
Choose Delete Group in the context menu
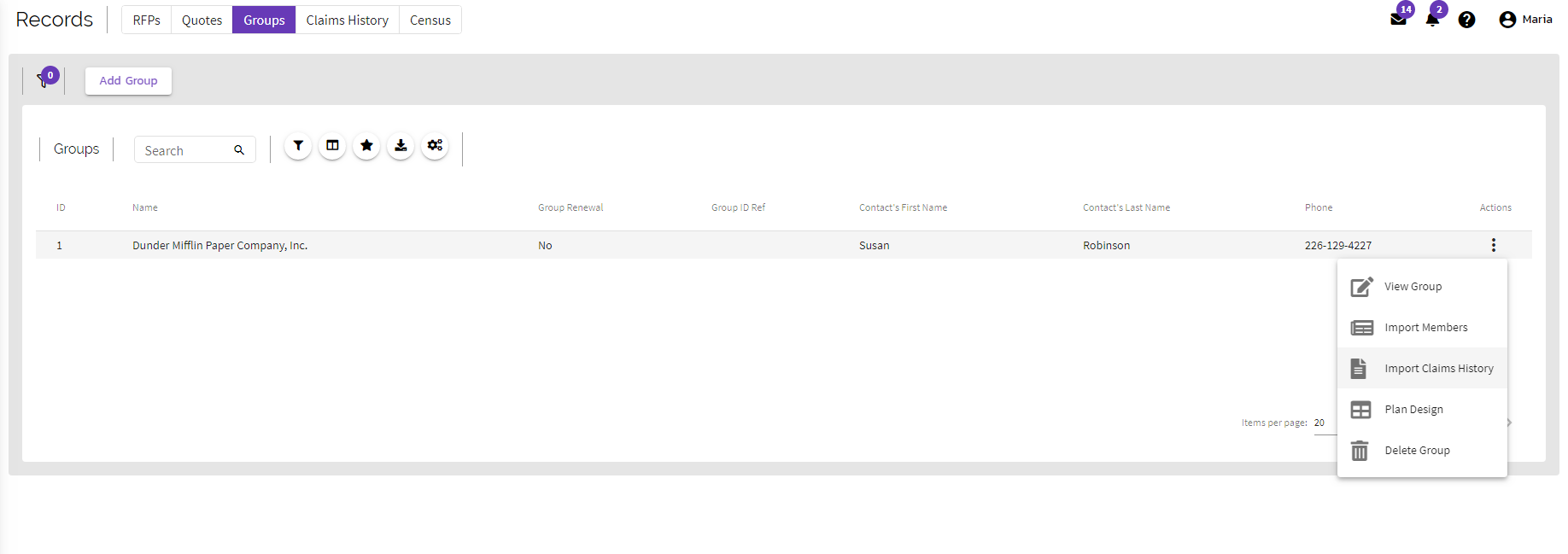(1417, 451)
